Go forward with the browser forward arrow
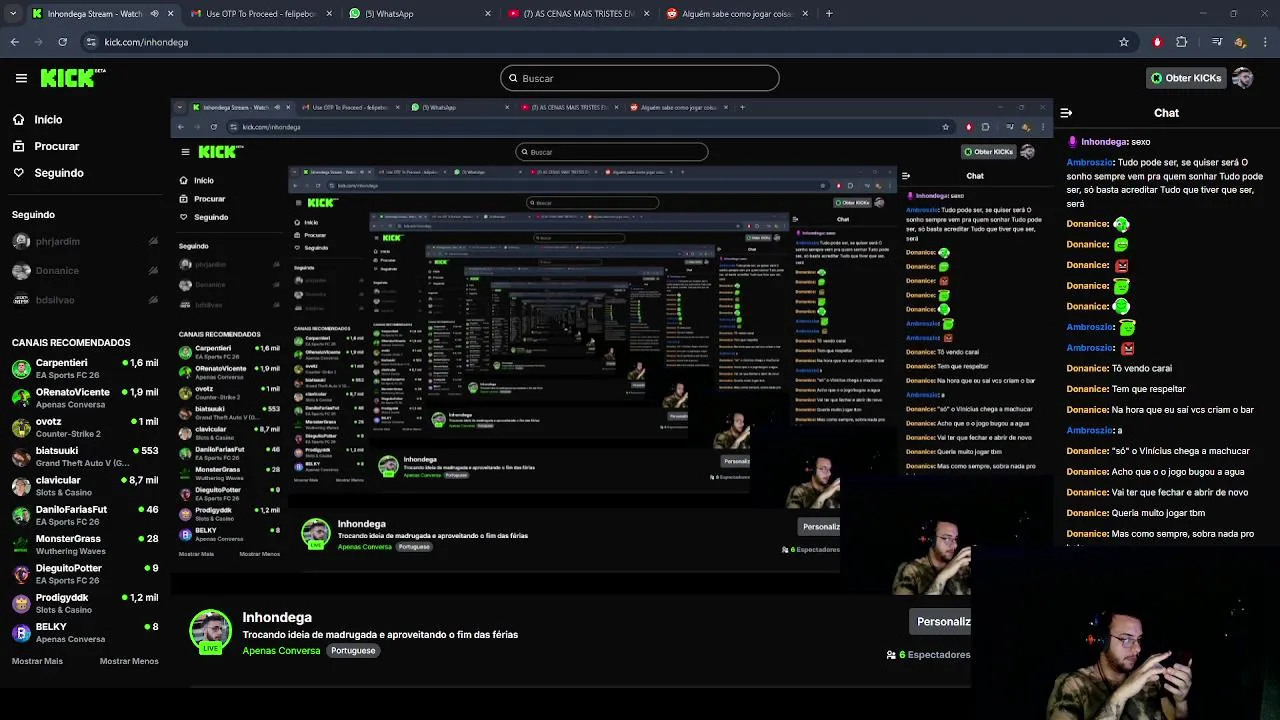 (39, 42)
